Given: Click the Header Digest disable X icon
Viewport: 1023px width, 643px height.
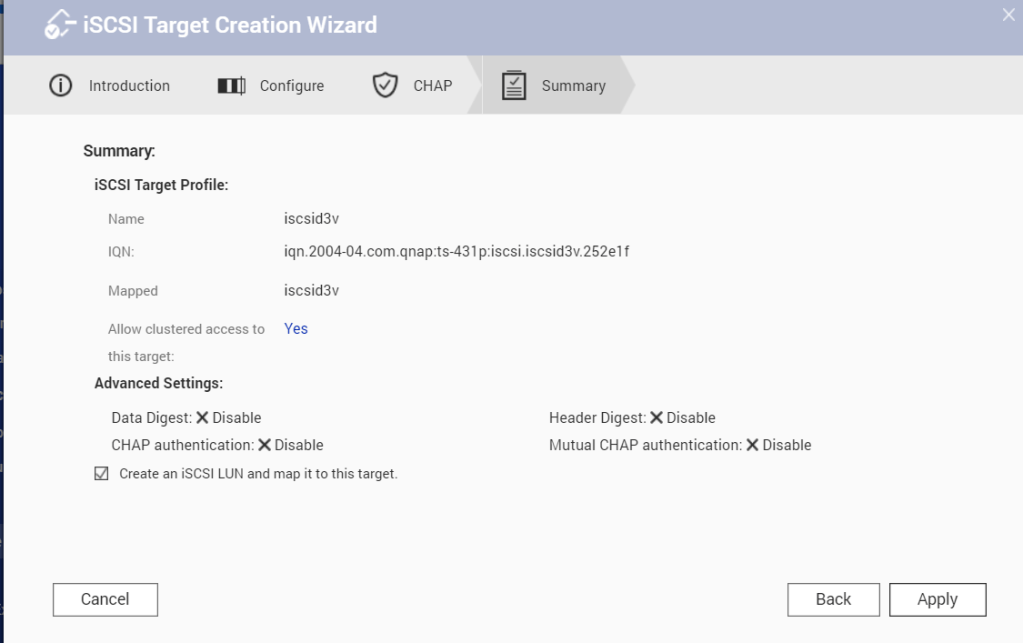Looking at the screenshot, I should click(656, 418).
